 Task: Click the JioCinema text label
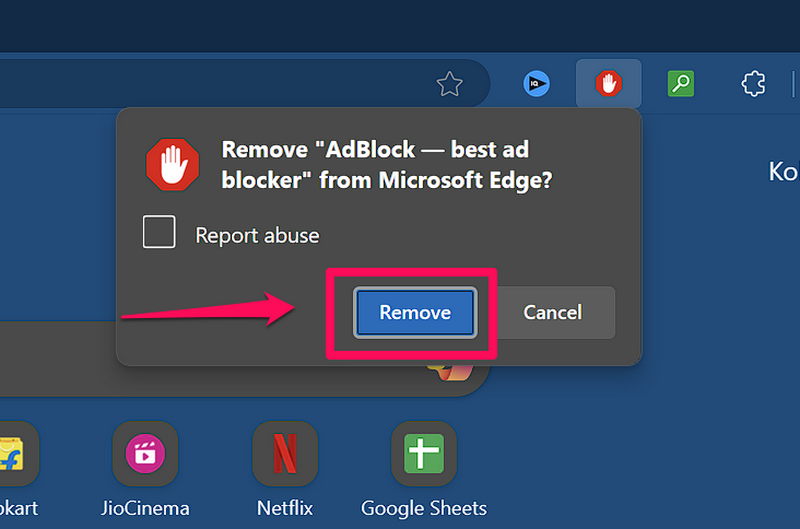(x=145, y=508)
